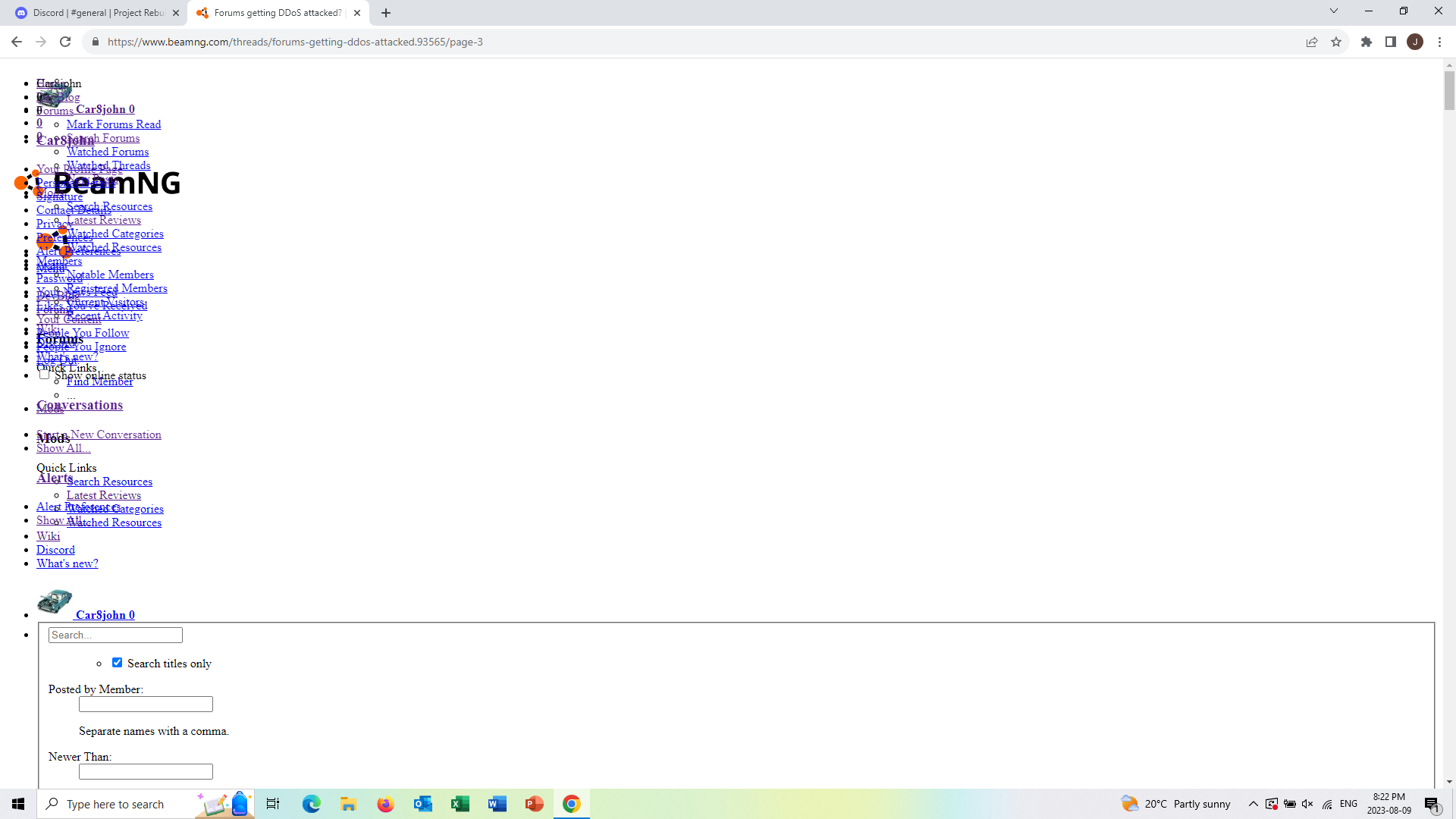Open the Conversations heading link
This screenshot has width=1456, height=819.
pyautogui.click(x=80, y=405)
